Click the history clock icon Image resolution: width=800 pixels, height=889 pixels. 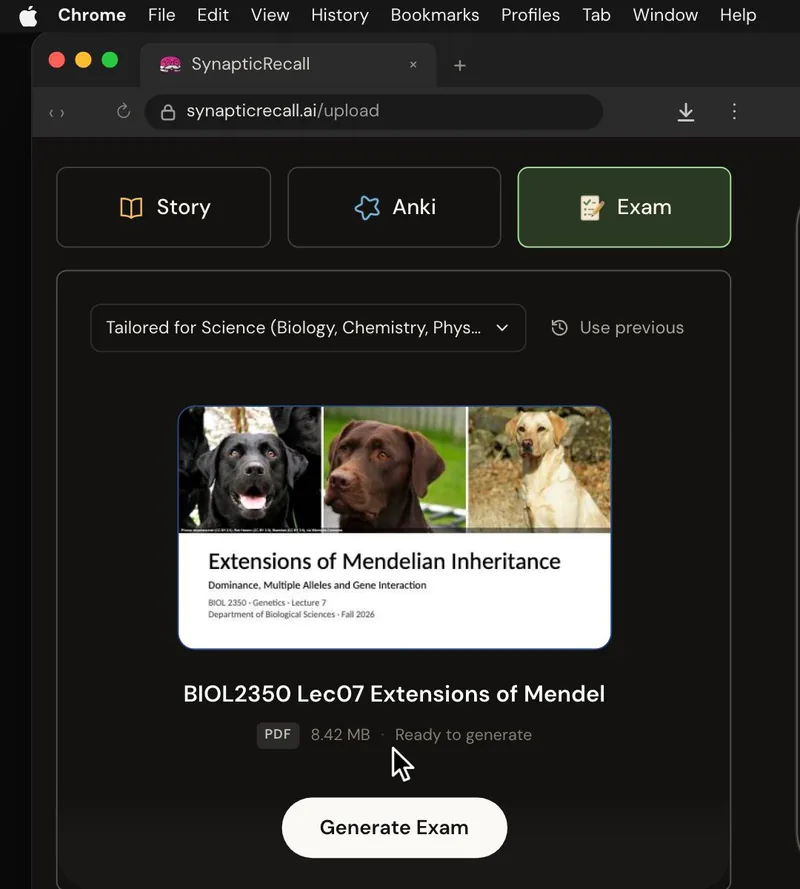pyautogui.click(x=560, y=328)
